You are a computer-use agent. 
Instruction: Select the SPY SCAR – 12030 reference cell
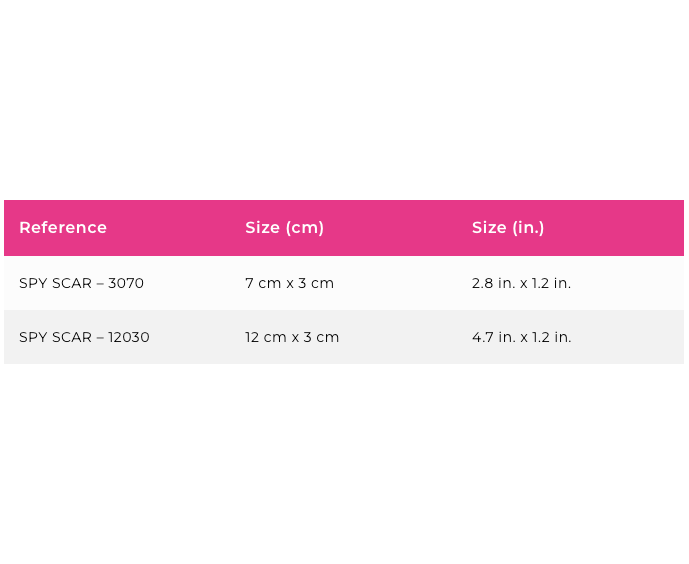pyautogui.click(x=84, y=337)
